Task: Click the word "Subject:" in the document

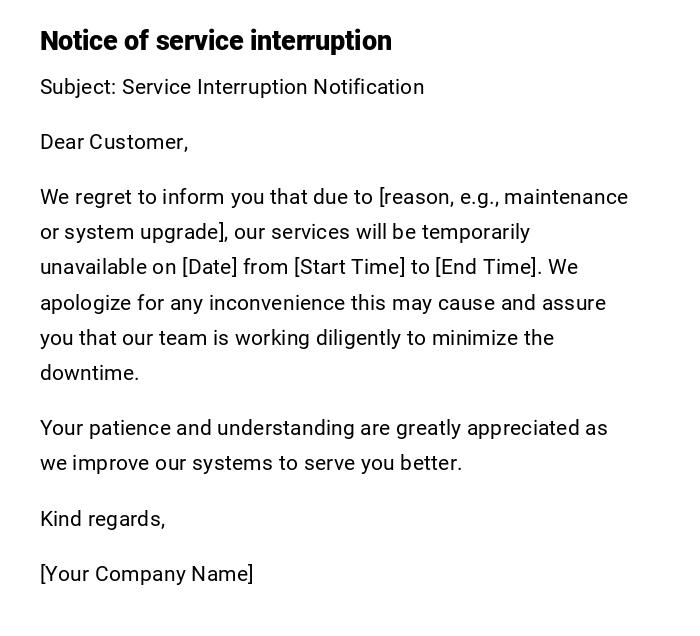Action: (78, 87)
